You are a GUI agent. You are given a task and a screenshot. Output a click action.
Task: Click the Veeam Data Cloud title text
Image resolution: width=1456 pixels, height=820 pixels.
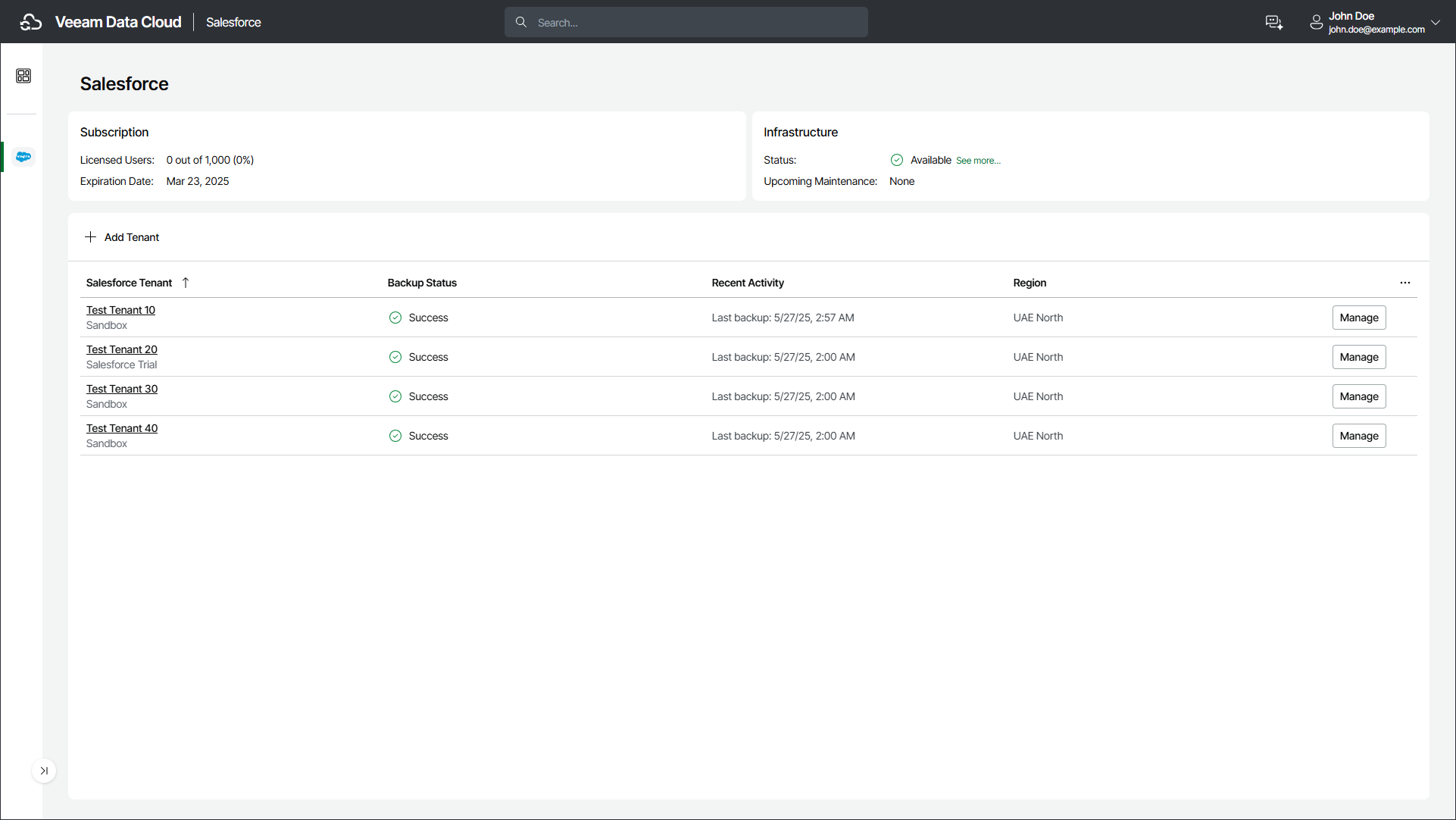(x=118, y=22)
